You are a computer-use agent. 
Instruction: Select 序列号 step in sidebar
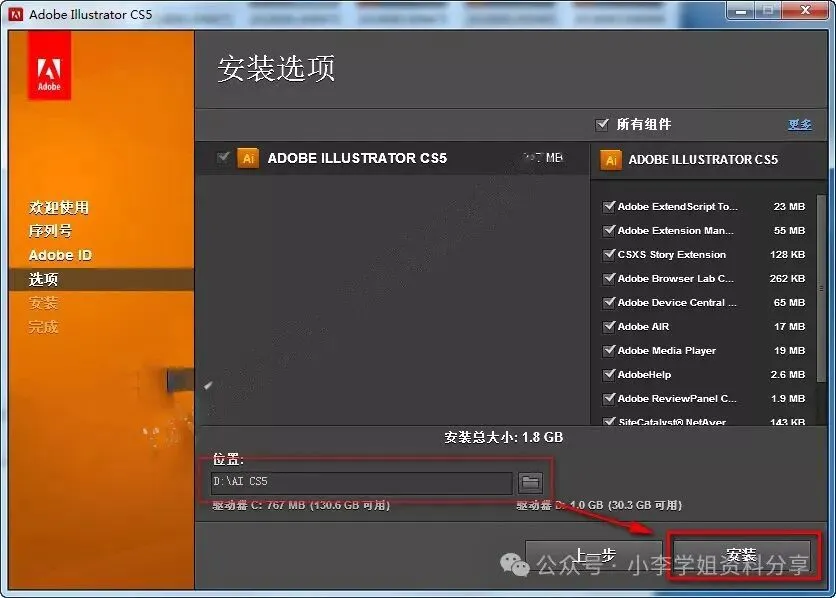pos(50,231)
